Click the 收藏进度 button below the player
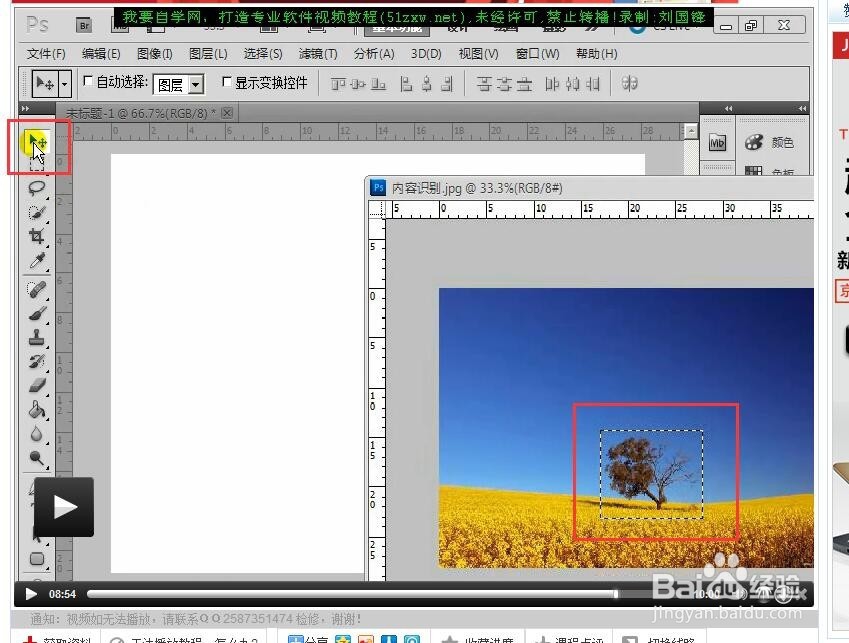849x643 pixels. (479, 639)
